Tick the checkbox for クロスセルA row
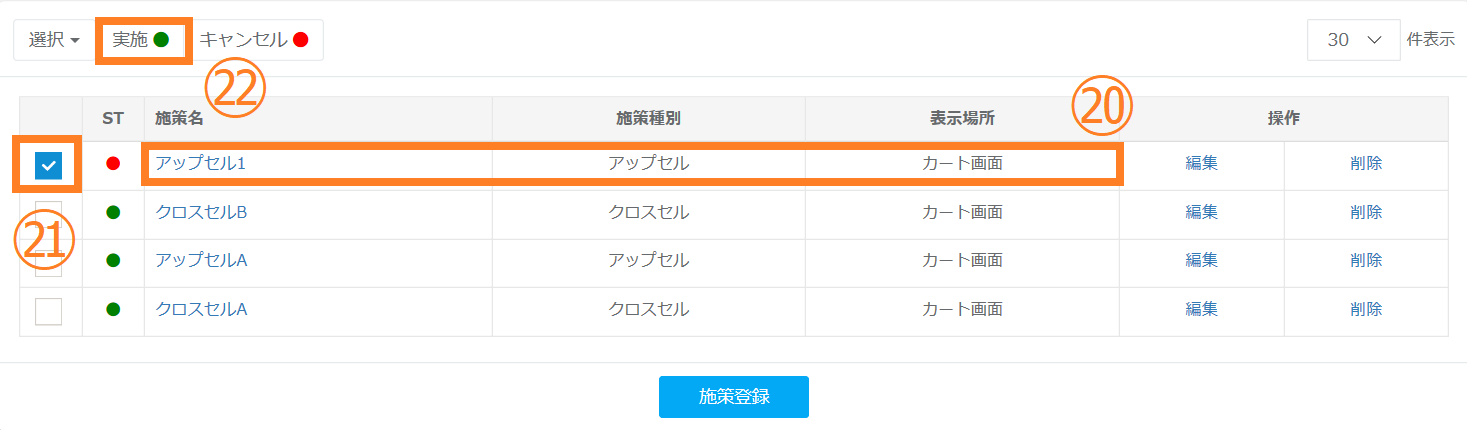Screen dimensions: 1467x430 click(48, 311)
